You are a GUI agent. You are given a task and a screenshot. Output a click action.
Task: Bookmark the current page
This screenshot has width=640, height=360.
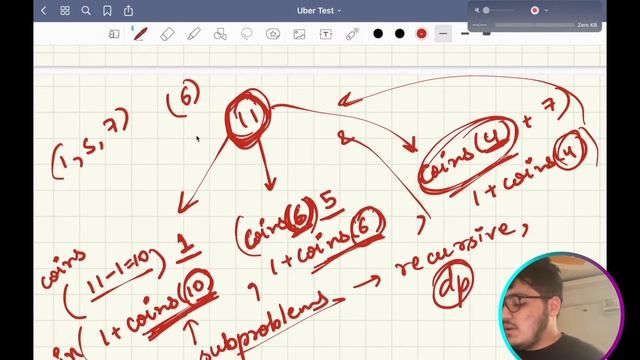(107, 11)
